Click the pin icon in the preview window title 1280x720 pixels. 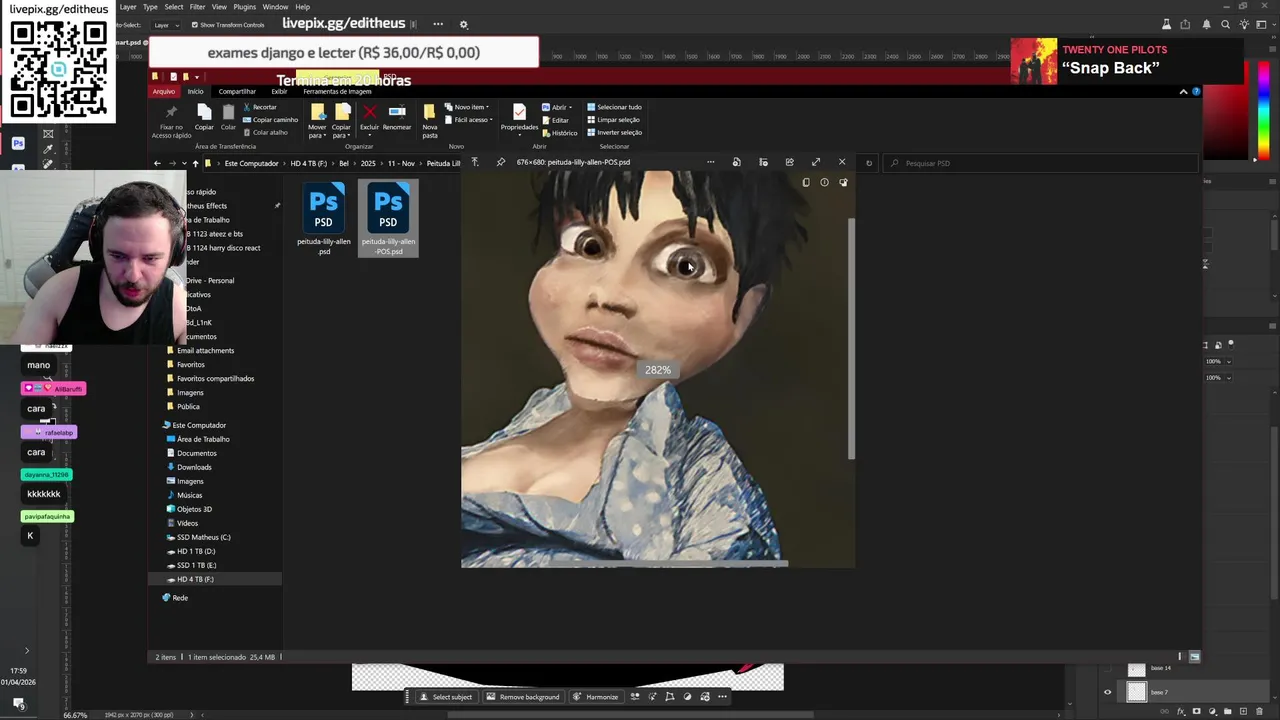click(x=501, y=162)
